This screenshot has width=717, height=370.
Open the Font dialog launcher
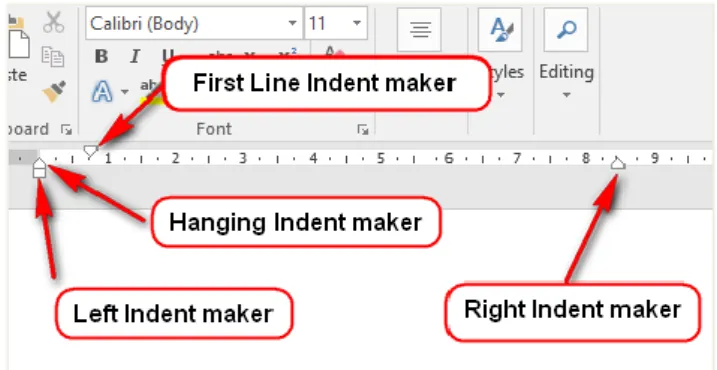click(363, 131)
